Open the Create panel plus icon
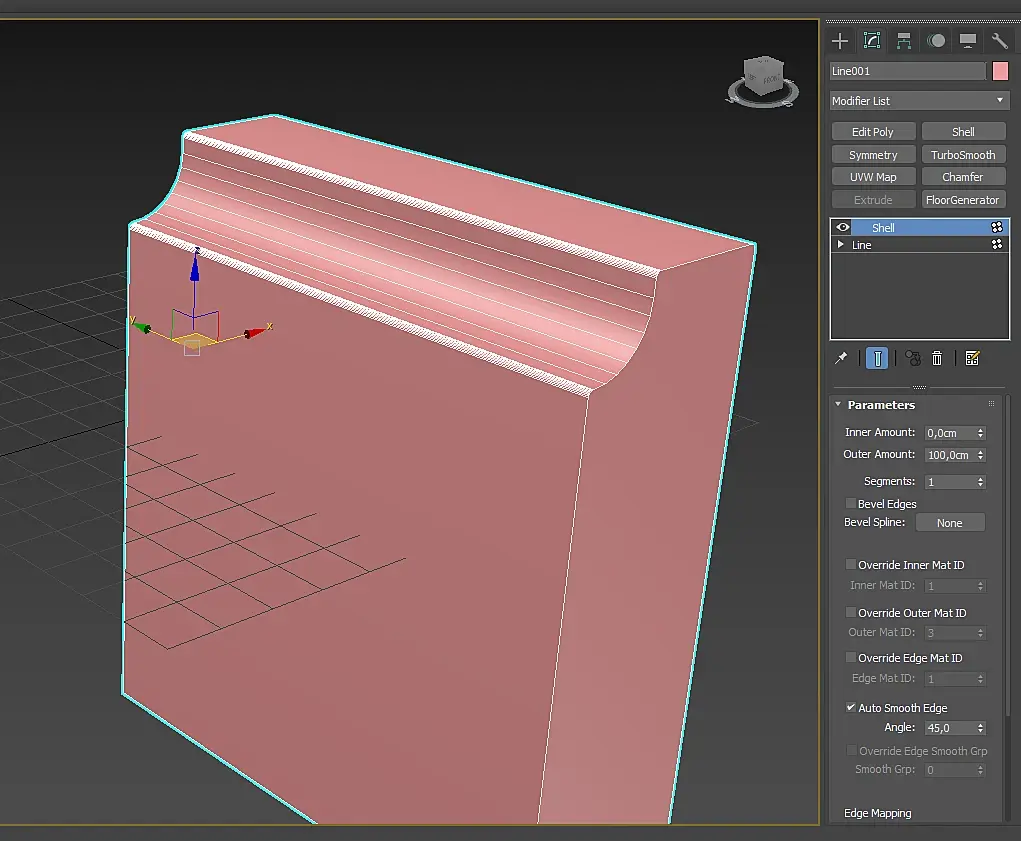 [x=840, y=41]
